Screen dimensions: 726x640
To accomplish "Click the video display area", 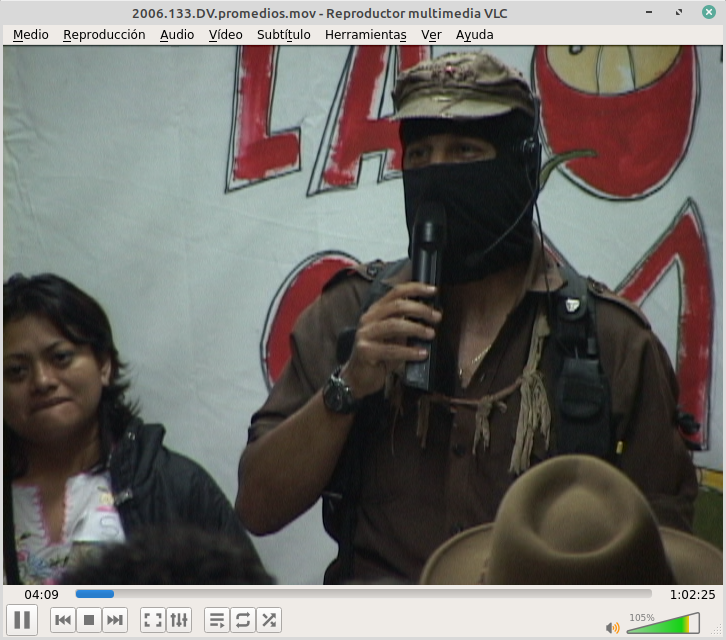I will pyautogui.click(x=363, y=315).
